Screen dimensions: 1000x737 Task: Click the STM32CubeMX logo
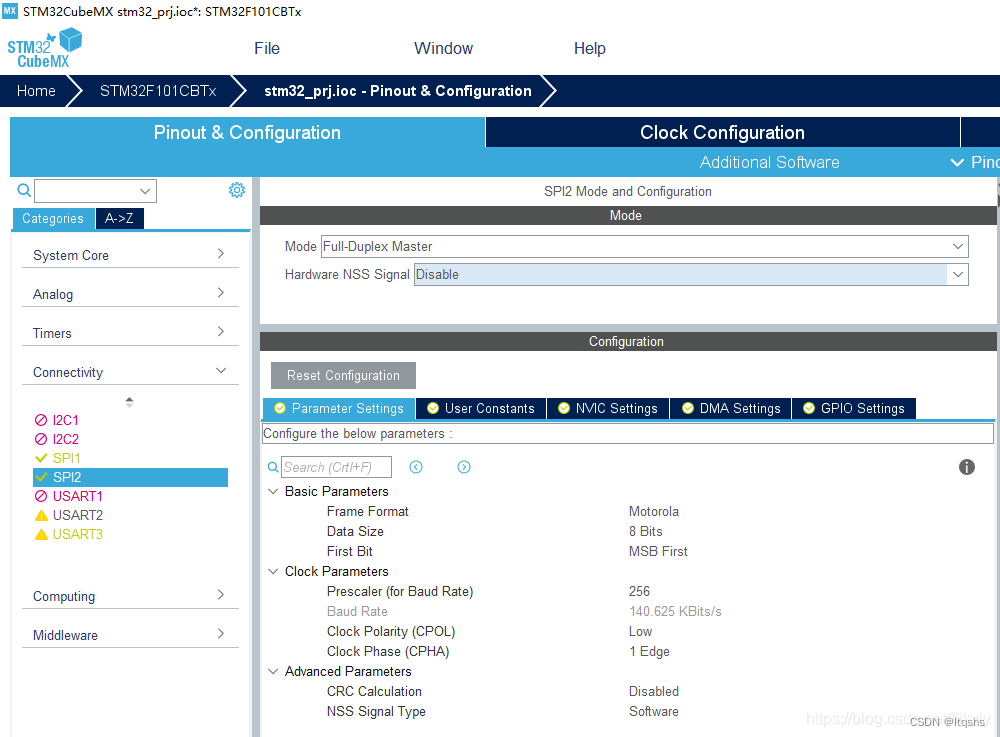45,48
